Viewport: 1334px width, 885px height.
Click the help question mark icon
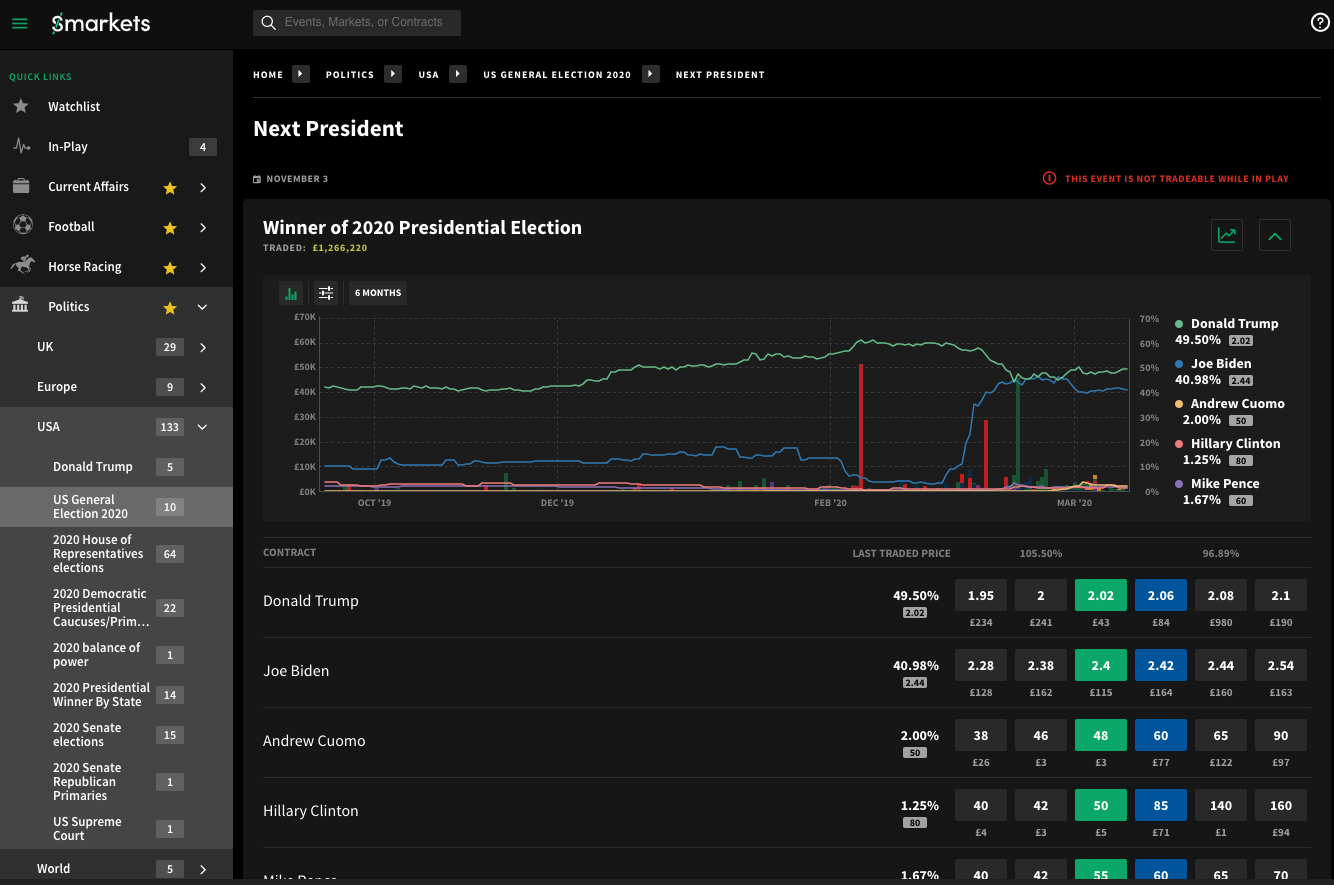point(1320,23)
